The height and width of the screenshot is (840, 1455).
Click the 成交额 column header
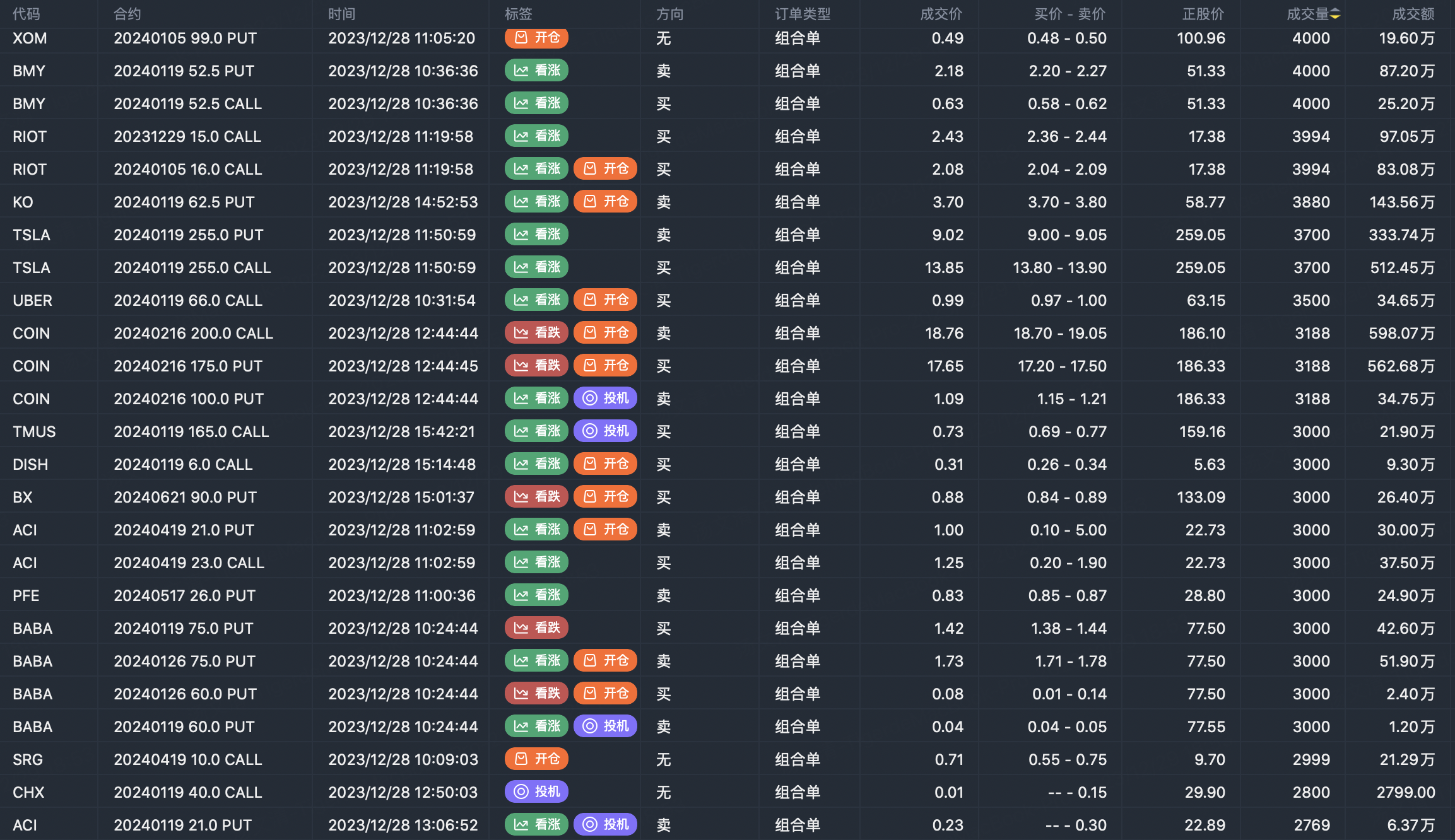click(1413, 14)
